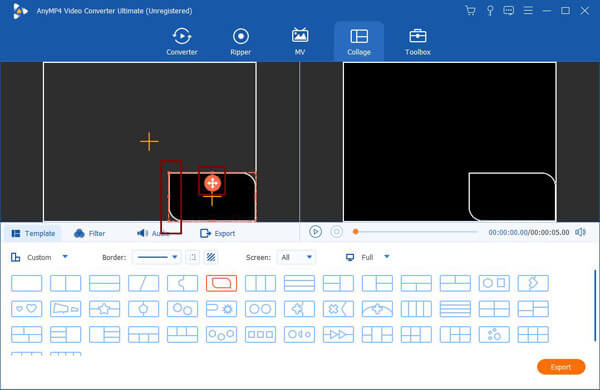Play the collage preview
Screen dimensions: 600x390
click(315, 232)
